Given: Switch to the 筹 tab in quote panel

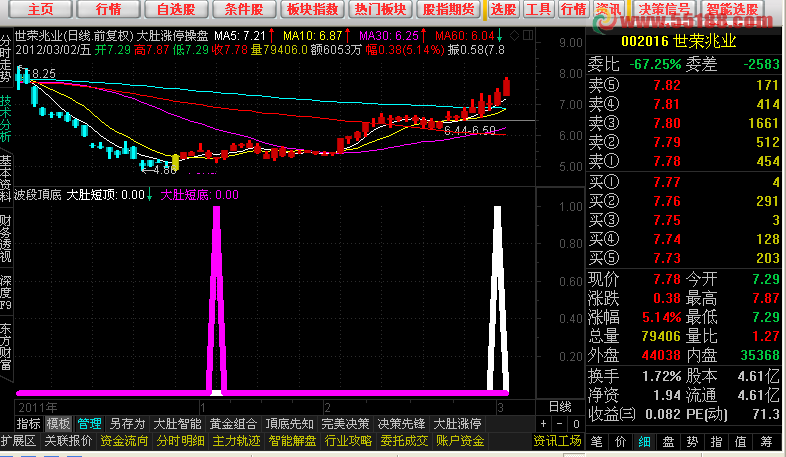Looking at the screenshot, I should pyautogui.click(x=766, y=441).
